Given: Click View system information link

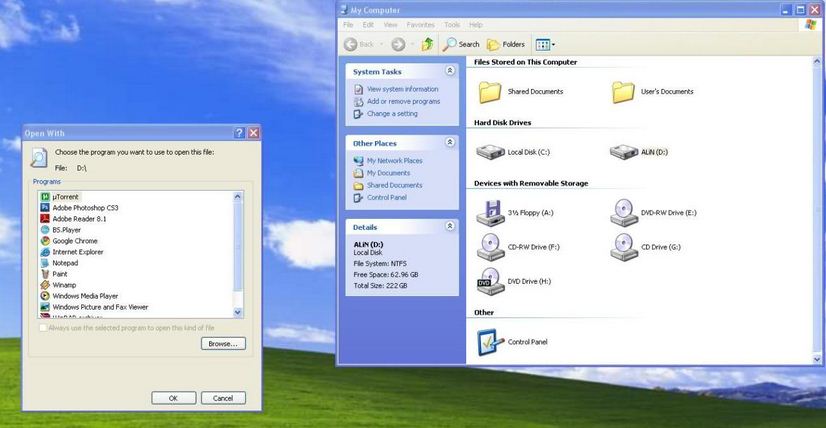Looking at the screenshot, I should (x=402, y=89).
